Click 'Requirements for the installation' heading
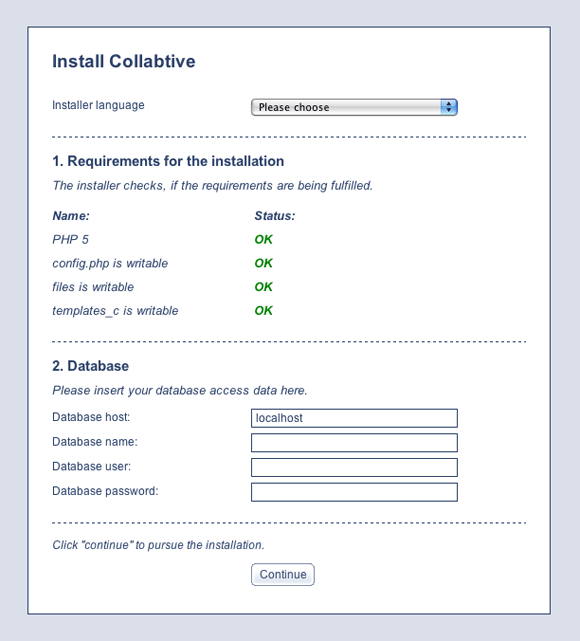The image size is (580, 641). coord(176,161)
